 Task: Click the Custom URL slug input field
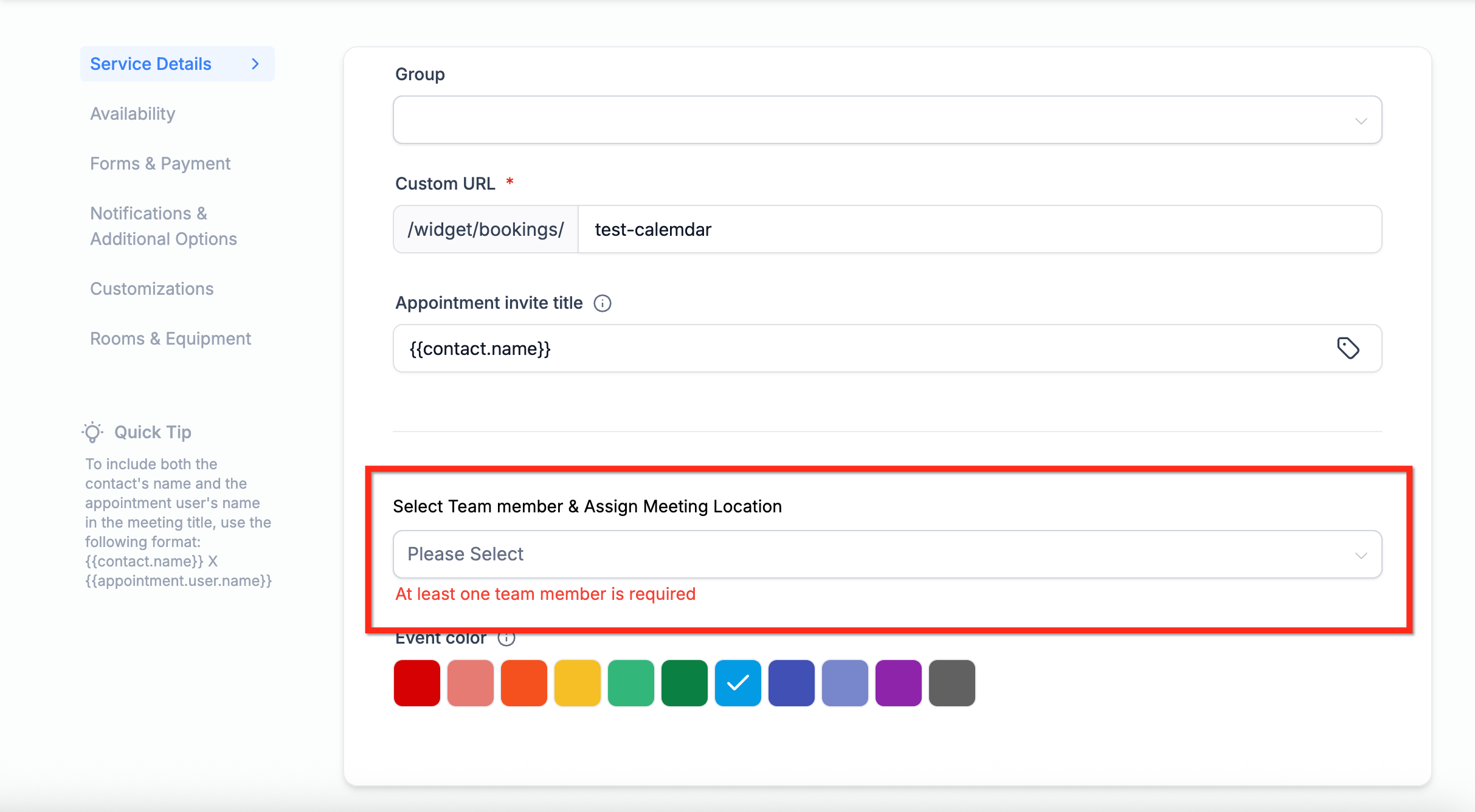point(979,229)
